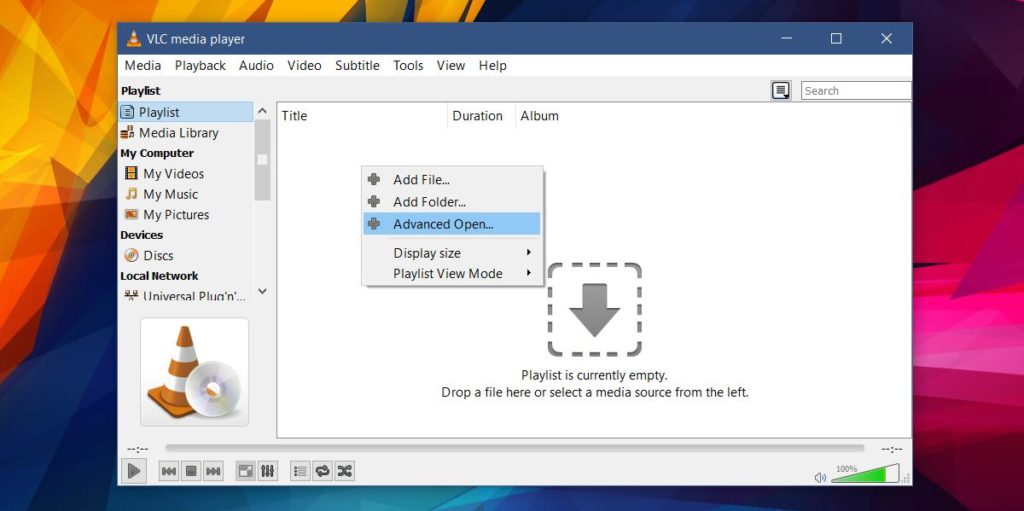Expand the Display size submenu
Screen dimensions: 1024x511
[452, 253]
